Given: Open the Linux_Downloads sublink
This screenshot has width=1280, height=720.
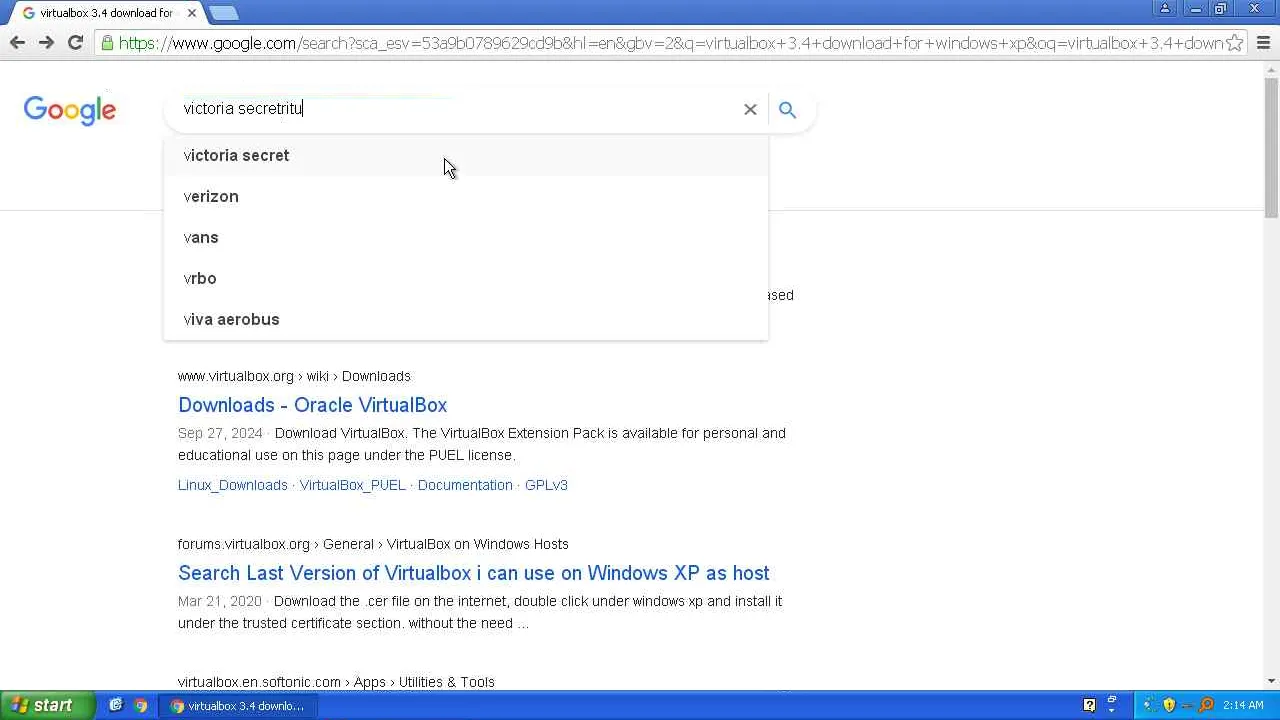Looking at the screenshot, I should (233, 485).
